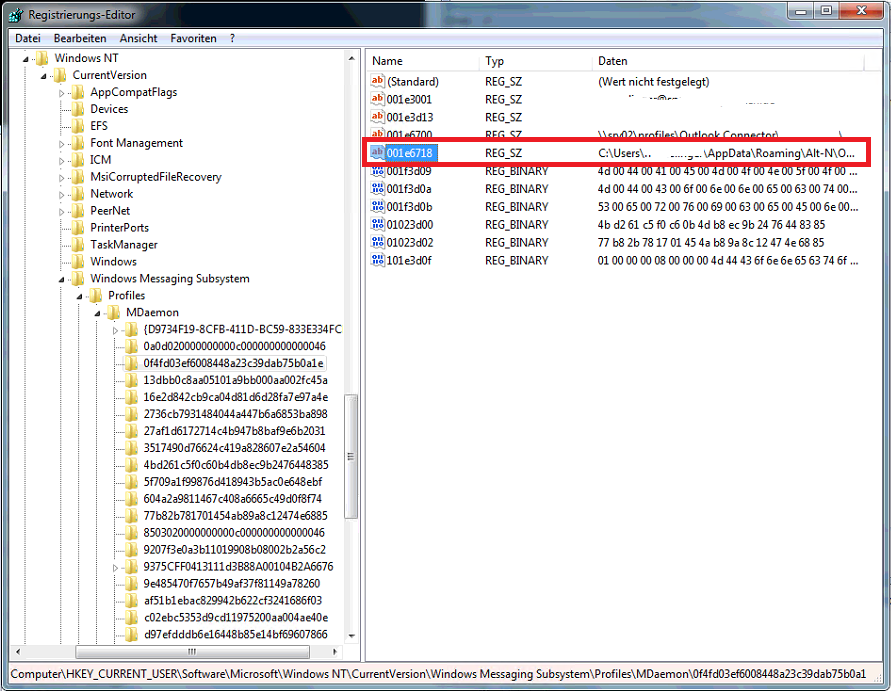
Task: Click the binary icon of 001f3d0a value
Action: click(377, 189)
